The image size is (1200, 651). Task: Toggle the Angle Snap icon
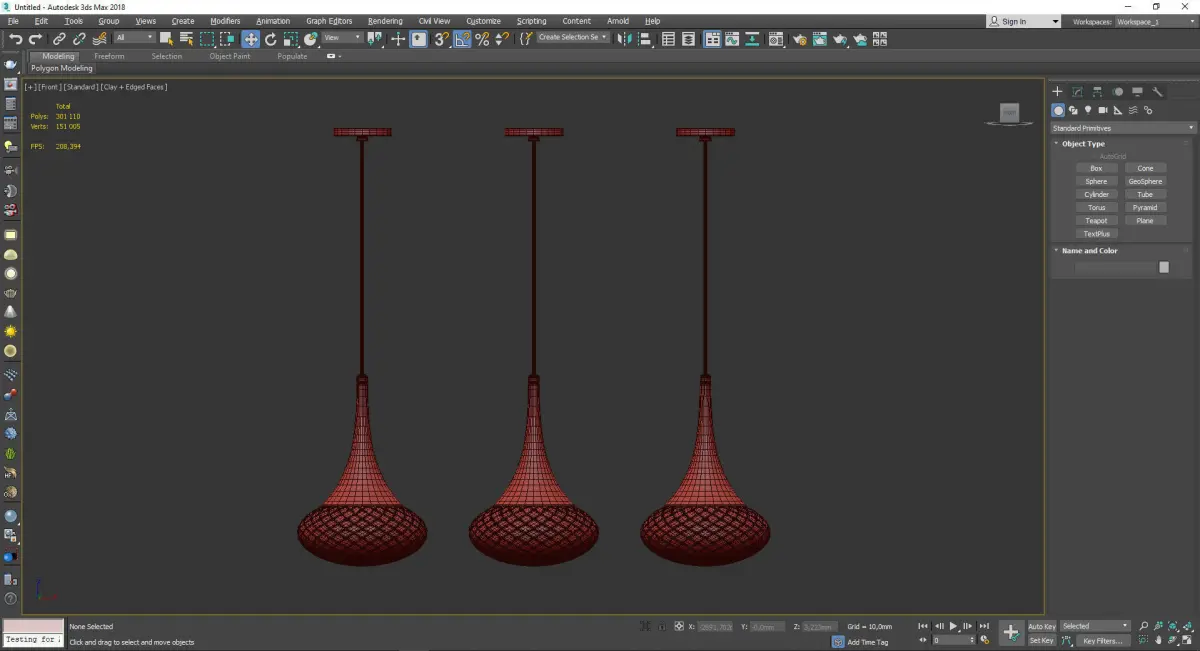(462, 39)
